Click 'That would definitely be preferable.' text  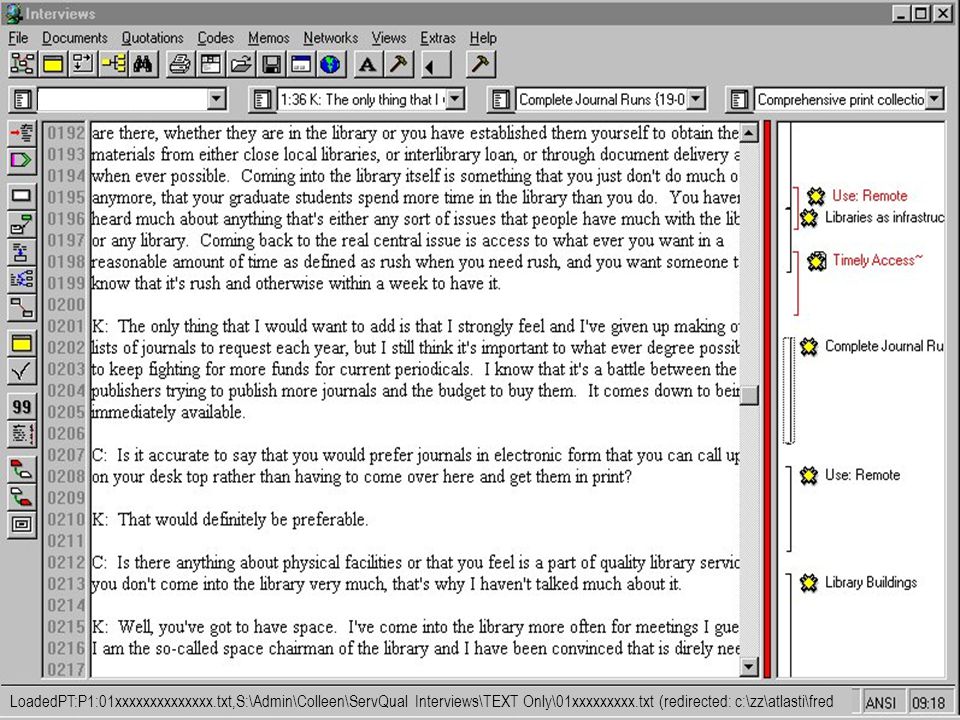[243, 520]
